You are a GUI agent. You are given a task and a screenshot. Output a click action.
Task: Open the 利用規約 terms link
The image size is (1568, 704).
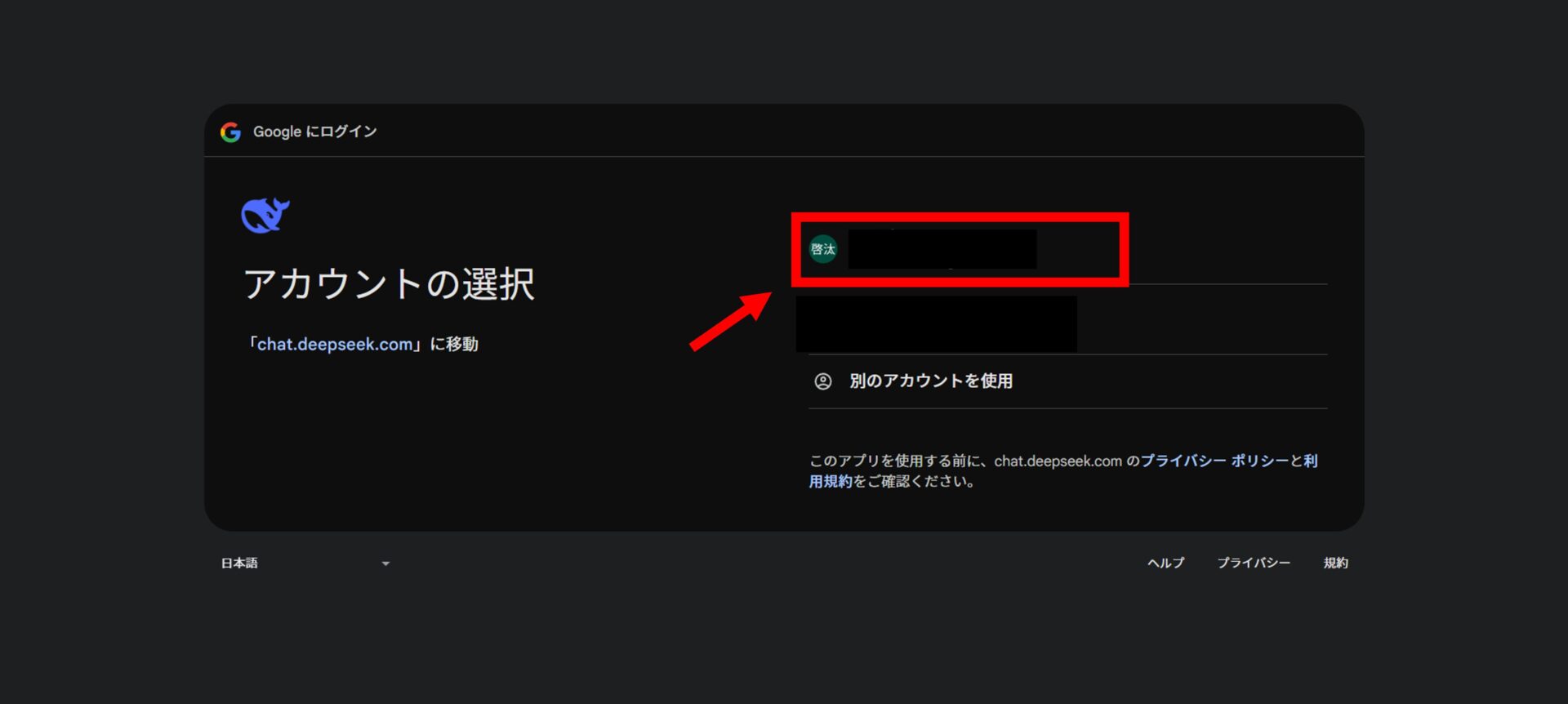[x=831, y=481]
